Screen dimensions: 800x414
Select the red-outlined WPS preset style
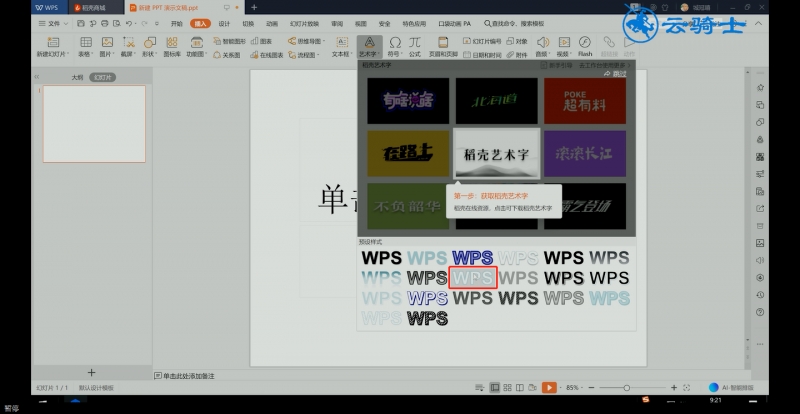click(x=473, y=278)
